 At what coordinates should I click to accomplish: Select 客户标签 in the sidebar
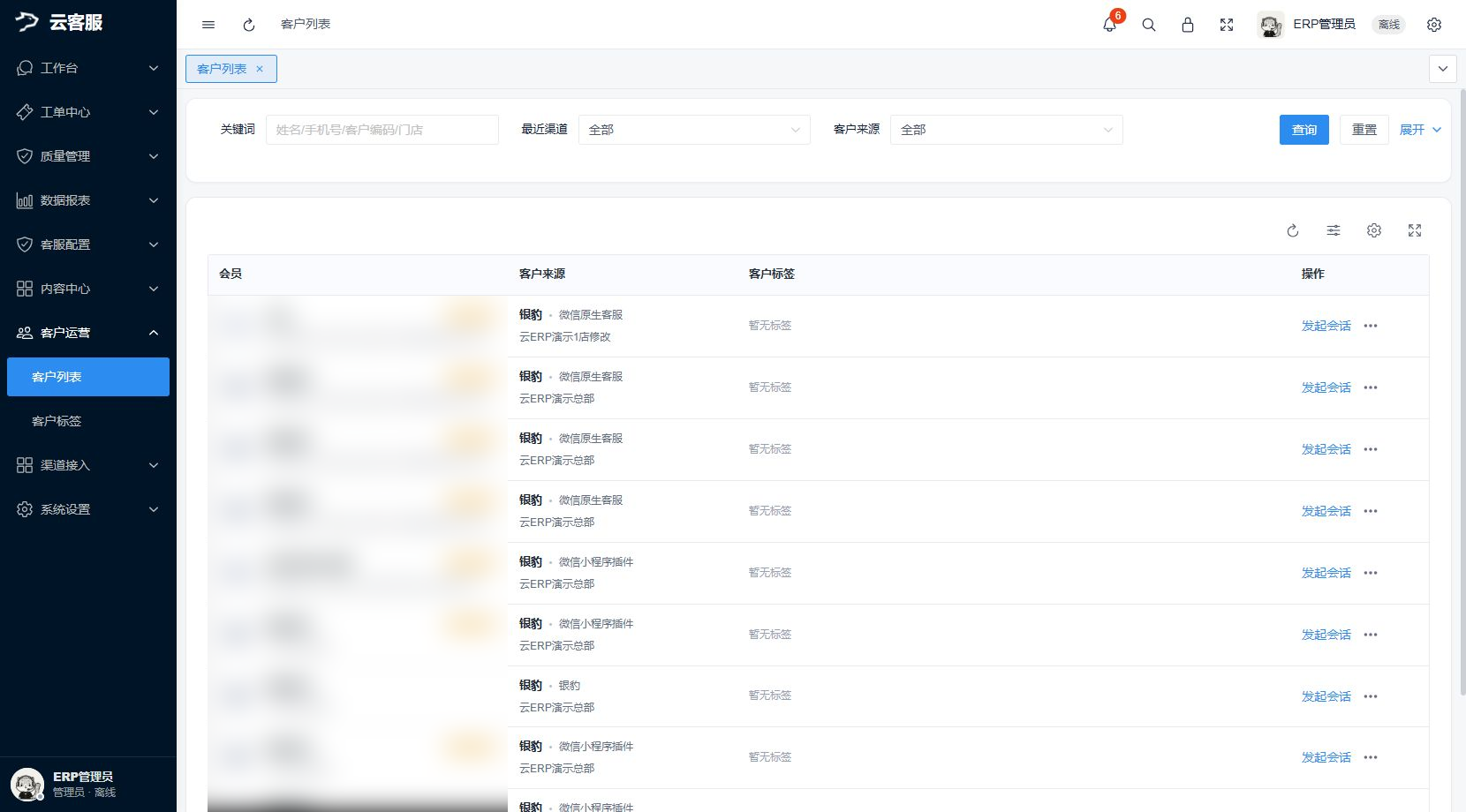coord(88,421)
